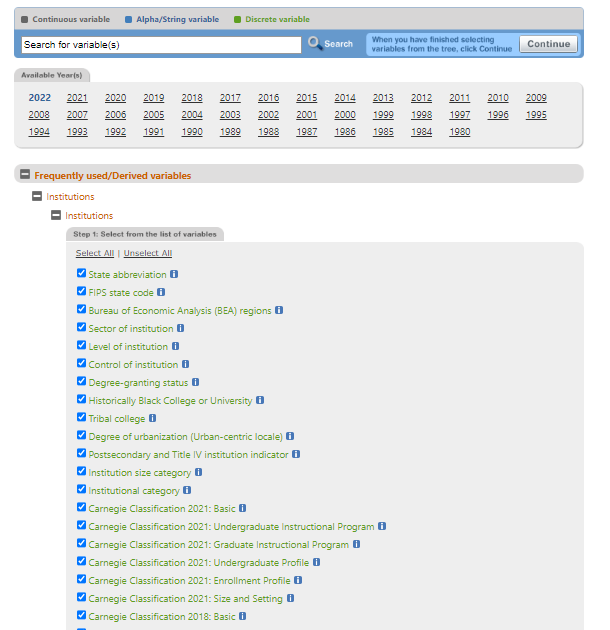Uncheck the Level of institution checkbox

point(81,346)
